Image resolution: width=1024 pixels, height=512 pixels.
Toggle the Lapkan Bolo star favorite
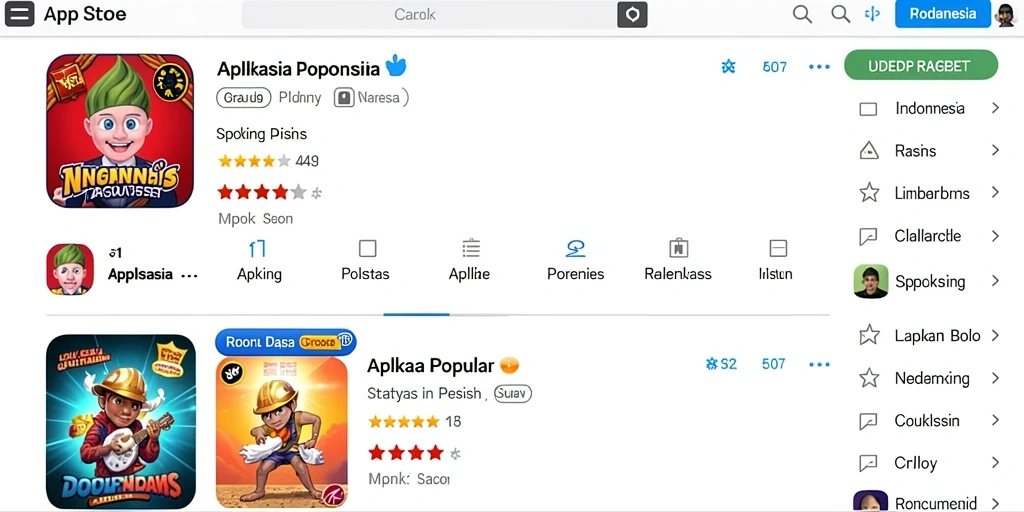point(869,336)
